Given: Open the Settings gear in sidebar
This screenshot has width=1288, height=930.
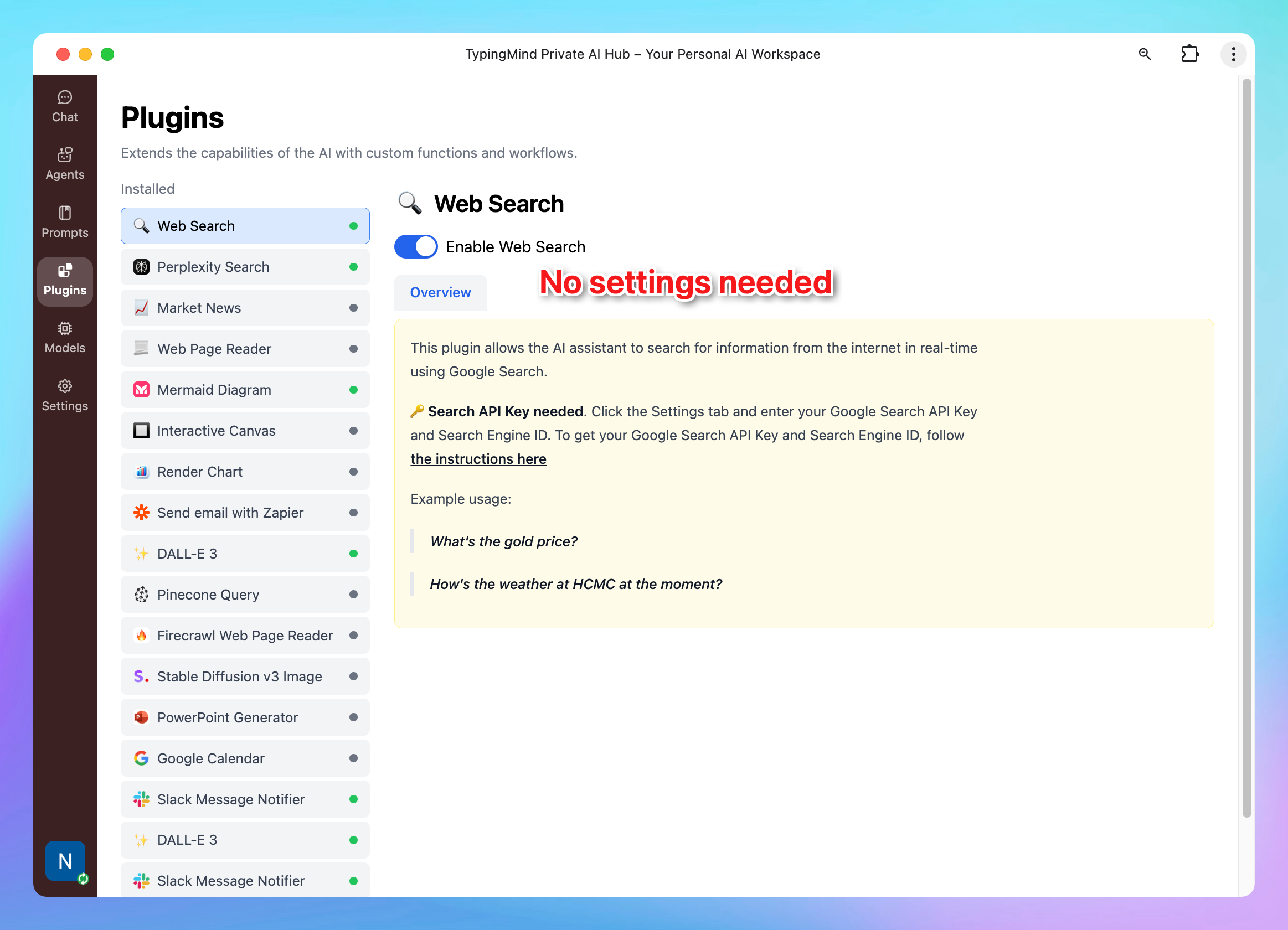Looking at the screenshot, I should click(65, 396).
